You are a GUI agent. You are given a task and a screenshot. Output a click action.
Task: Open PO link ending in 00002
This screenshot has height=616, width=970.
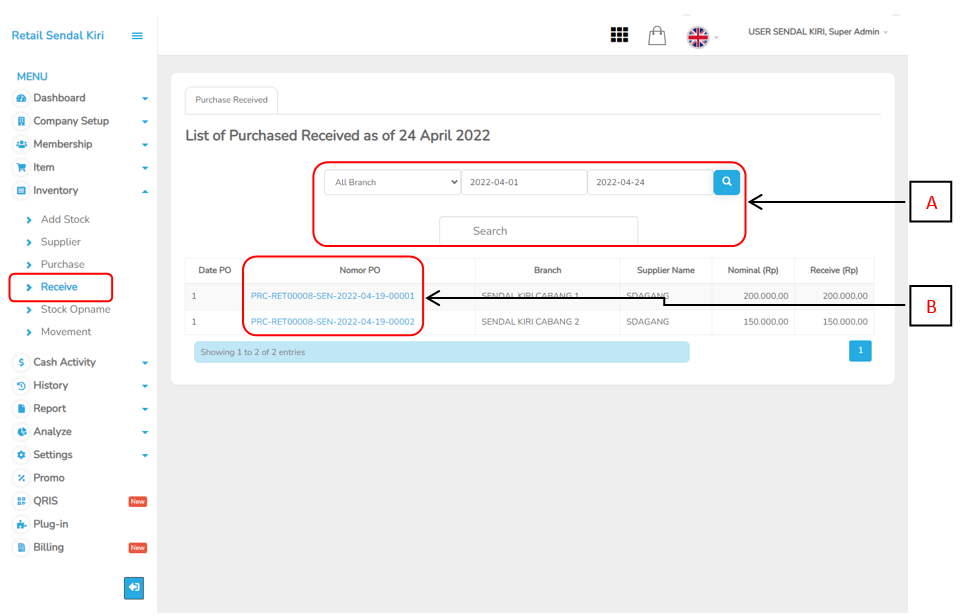332,322
